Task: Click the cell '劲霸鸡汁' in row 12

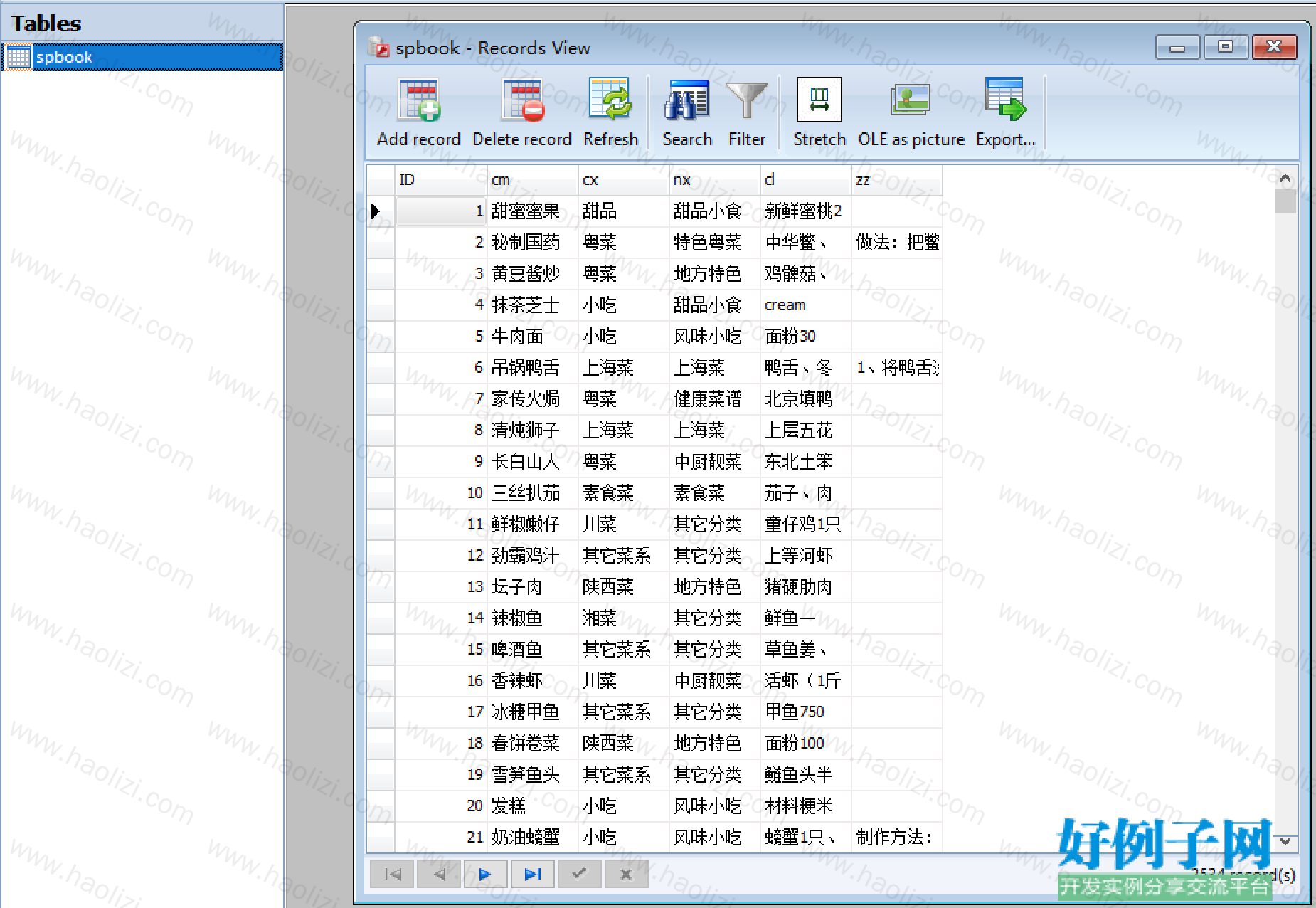Action: coord(533,556)
